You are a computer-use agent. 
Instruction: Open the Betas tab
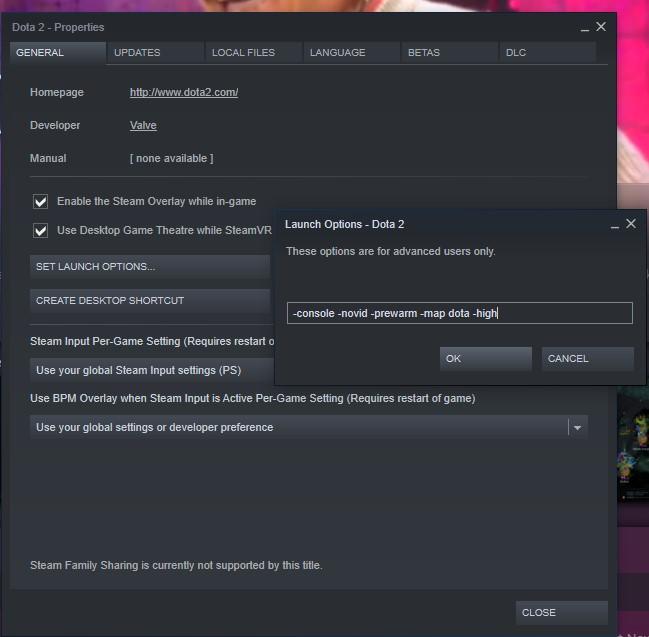tap(449, 53)
